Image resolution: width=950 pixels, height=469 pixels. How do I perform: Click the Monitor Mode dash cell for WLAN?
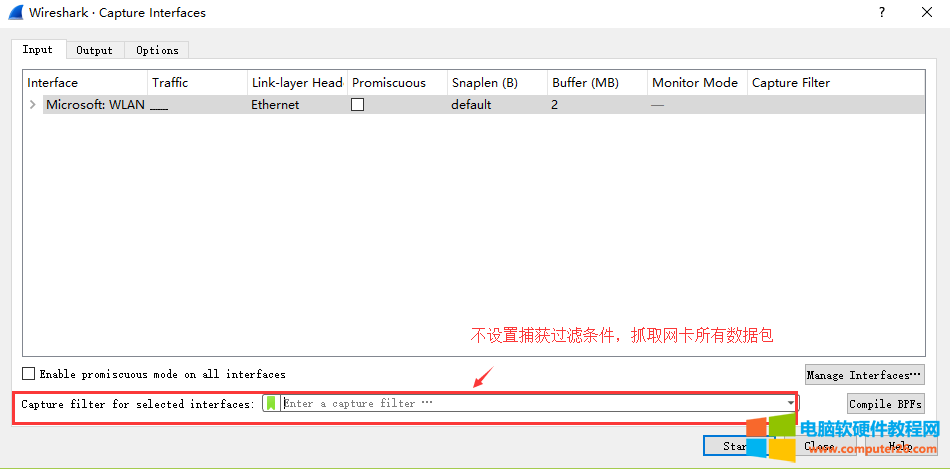[x=657, y=105]
